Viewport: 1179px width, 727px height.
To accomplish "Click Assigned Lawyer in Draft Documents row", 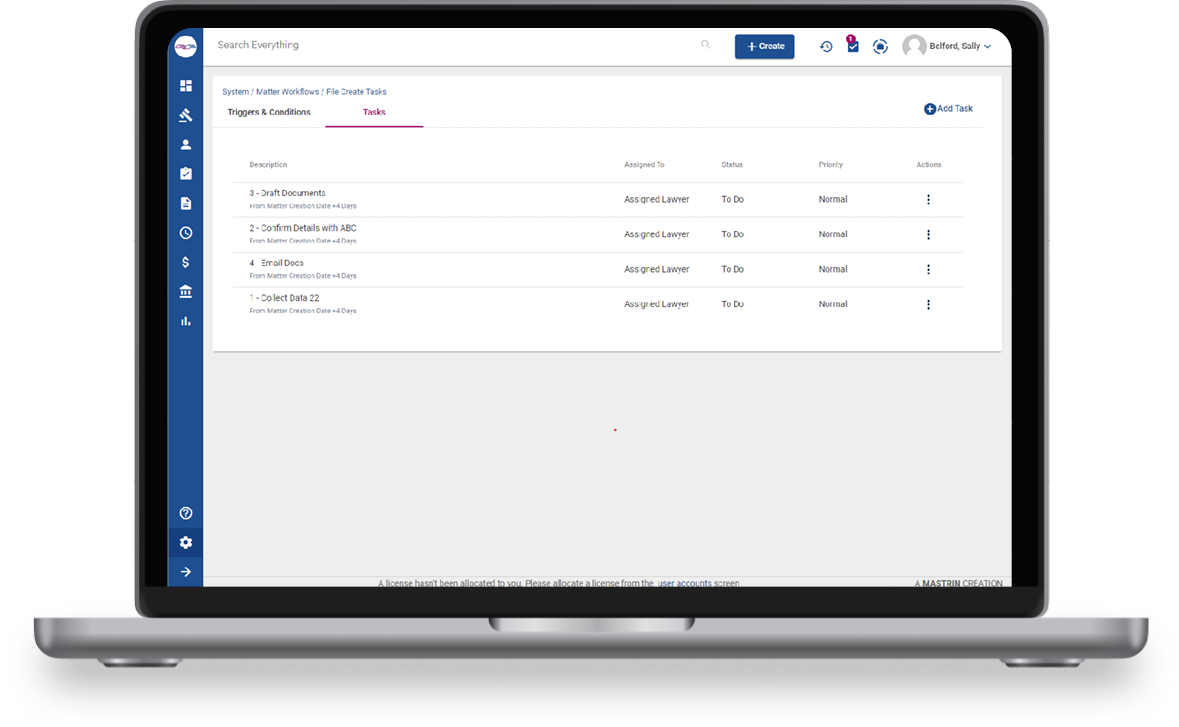I will click(x=656, y=199).
